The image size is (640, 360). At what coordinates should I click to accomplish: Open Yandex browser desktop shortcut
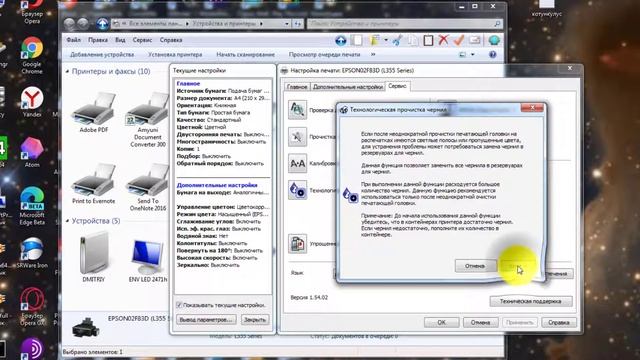point(32,102)
